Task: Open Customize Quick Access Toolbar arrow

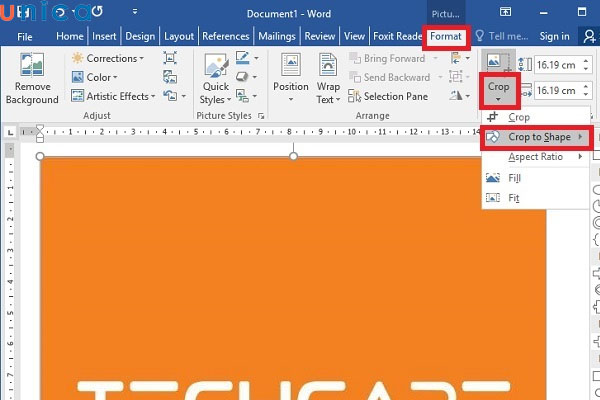Action: (135, 12)
